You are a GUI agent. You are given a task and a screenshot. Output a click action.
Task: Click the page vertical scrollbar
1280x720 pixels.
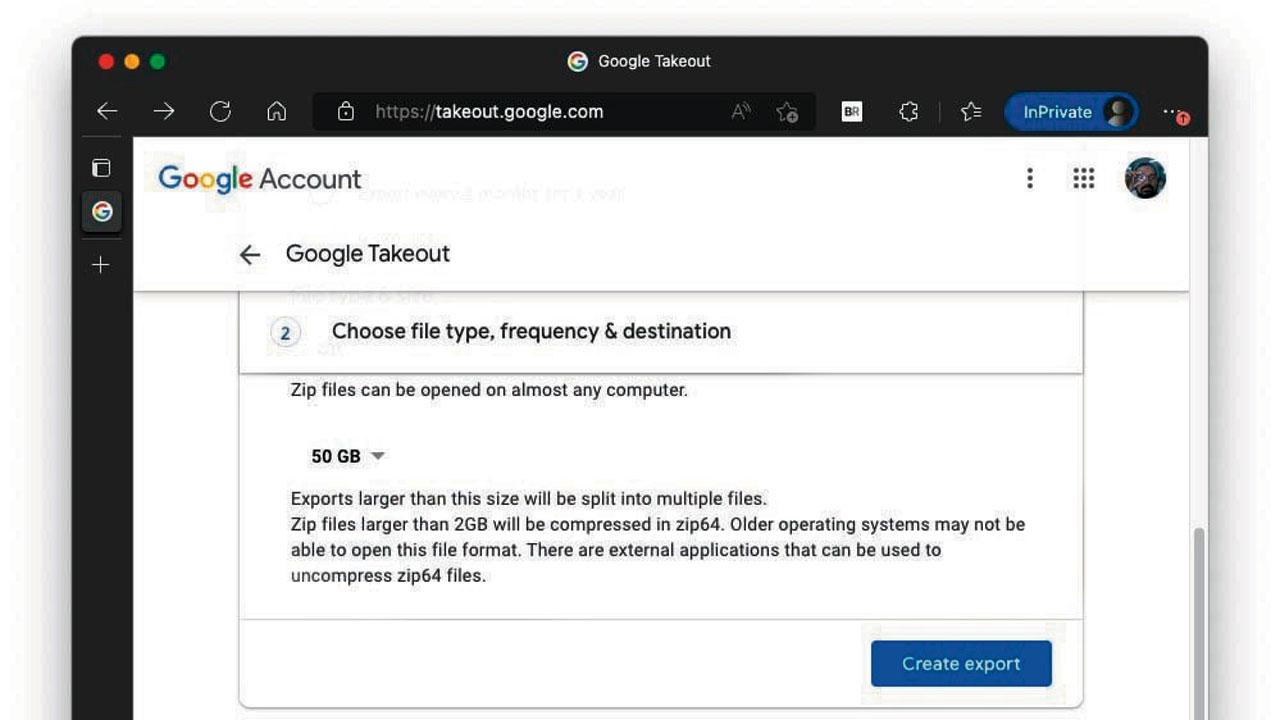[1200, 622]
